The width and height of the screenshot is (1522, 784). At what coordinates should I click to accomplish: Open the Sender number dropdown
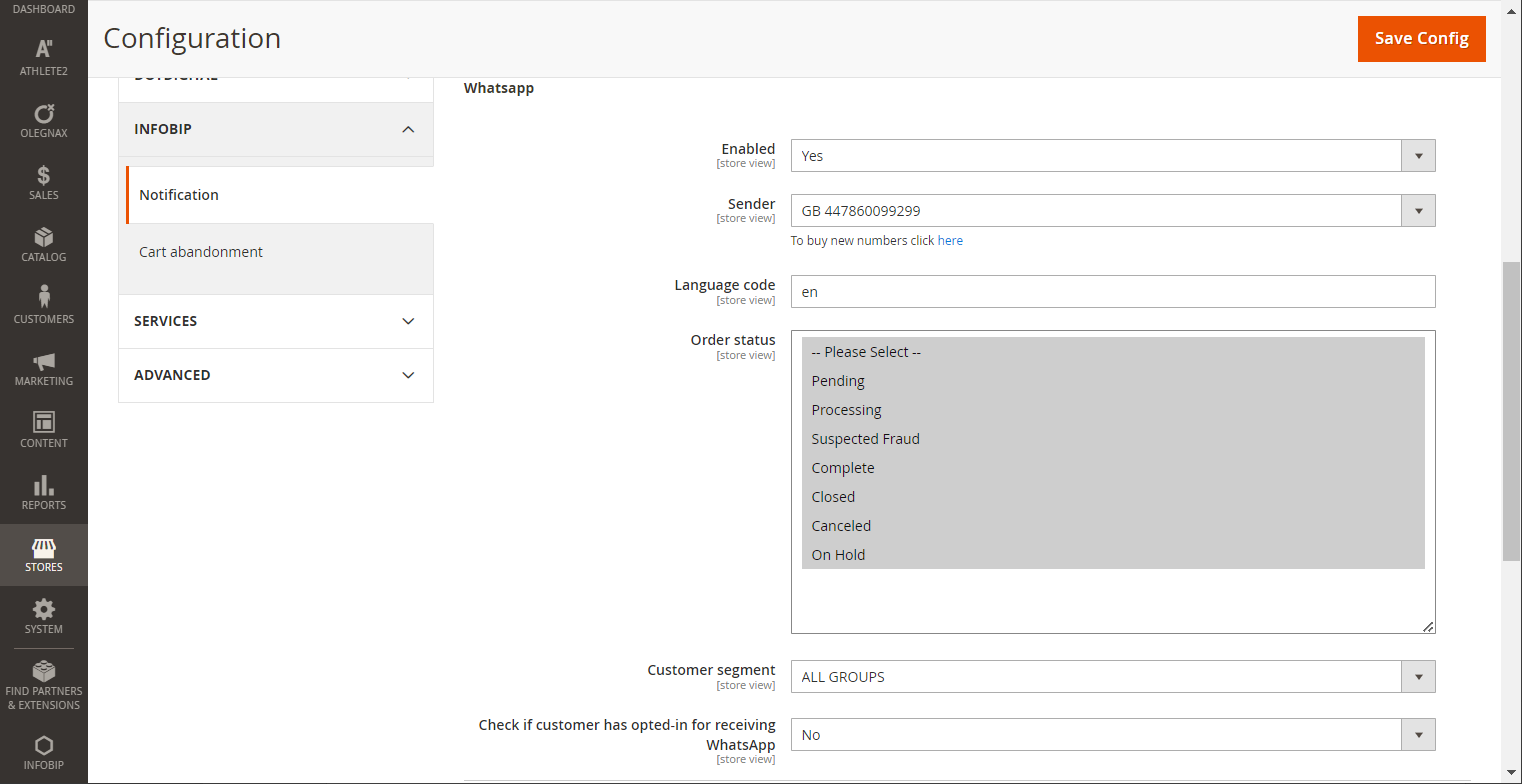[x=1112, y=211]
